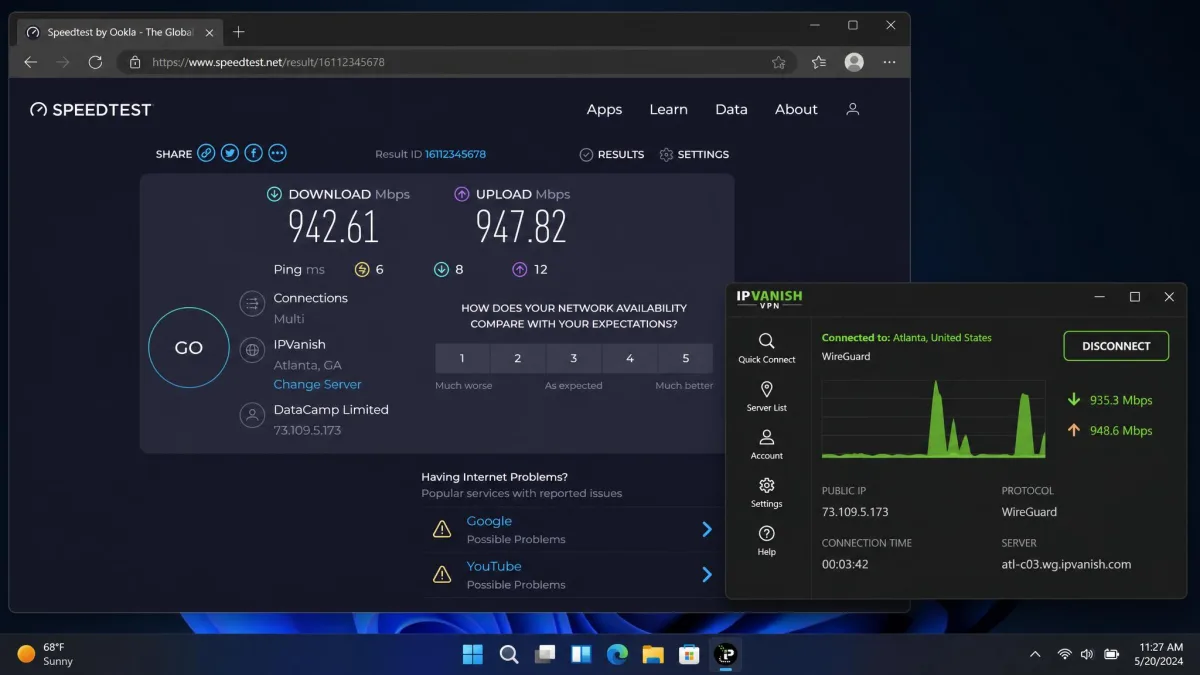Open the browser favorites list icon
The image size is (1200, 675).
(x=819, y=62)
